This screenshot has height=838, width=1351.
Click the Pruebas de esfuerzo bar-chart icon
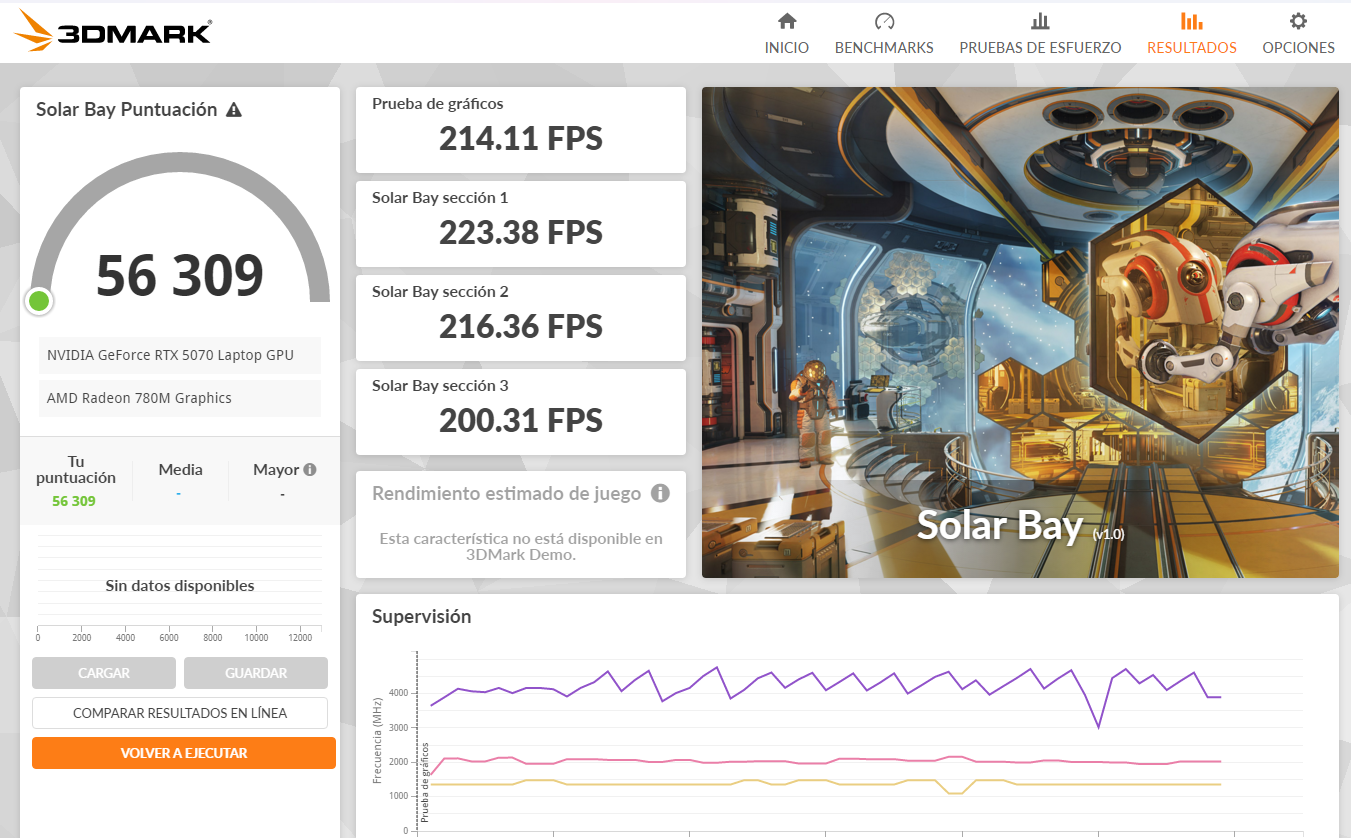[1040, 21]
